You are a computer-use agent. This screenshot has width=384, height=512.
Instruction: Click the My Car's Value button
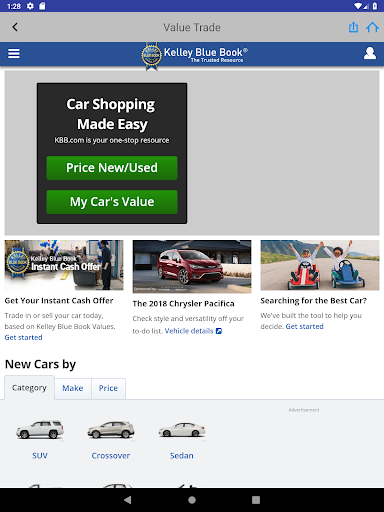click(x=112, y=202)
